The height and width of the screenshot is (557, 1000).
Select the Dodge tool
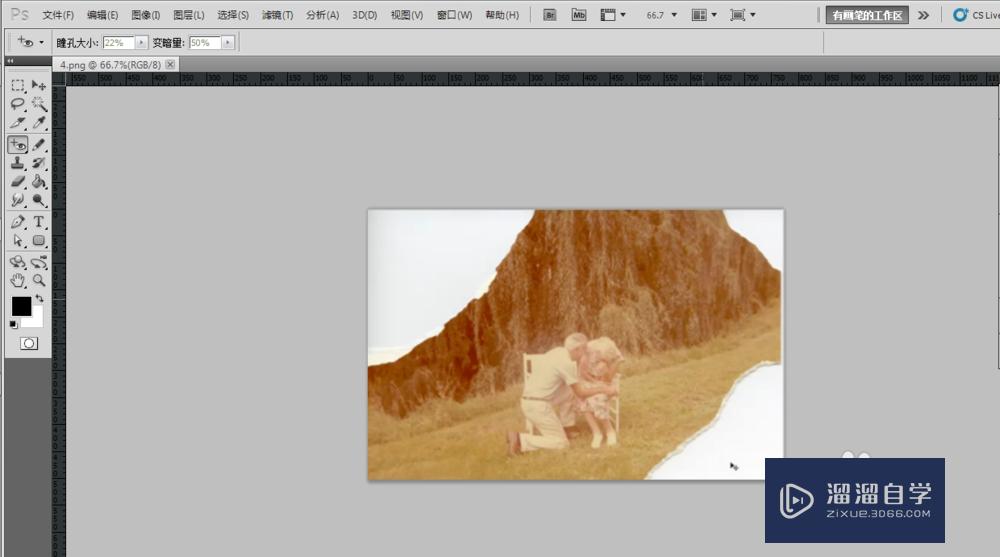point(39,200)
